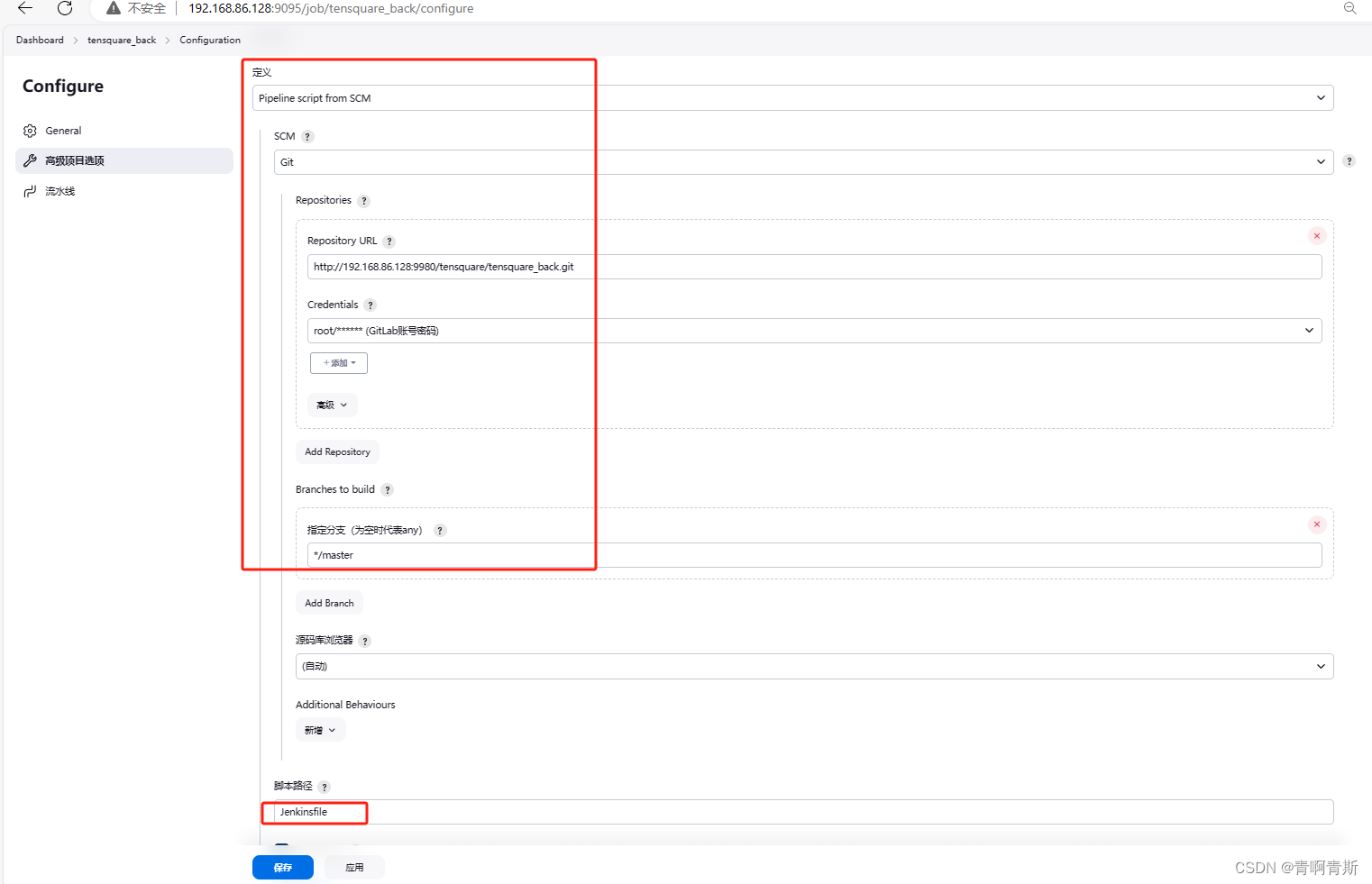Open the SCM dropdown set to Git
The image size is (1372, 884).
[x=803, y=162]
